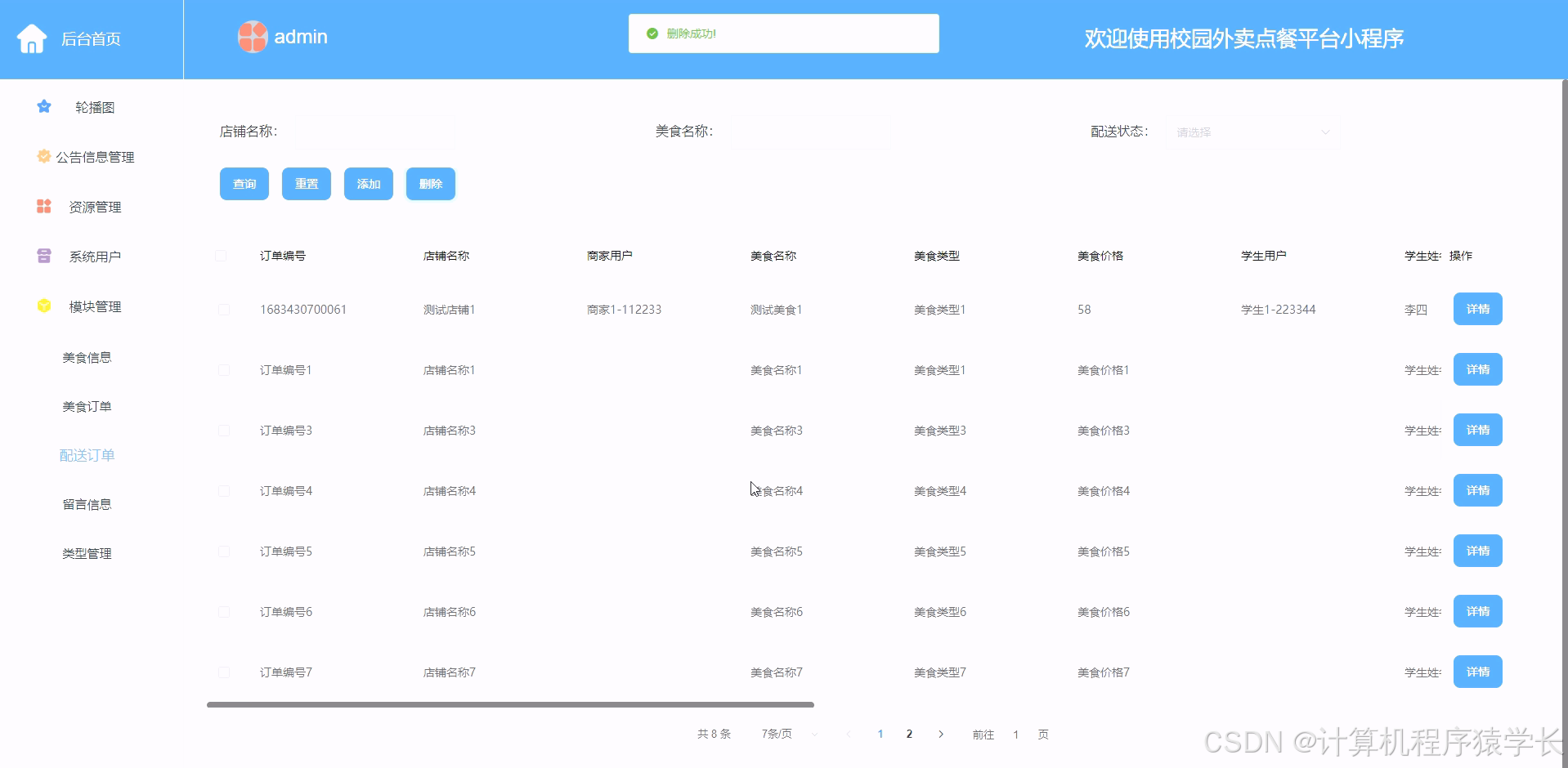Go to next page arrow in pagination

click(x=941, y=734)
